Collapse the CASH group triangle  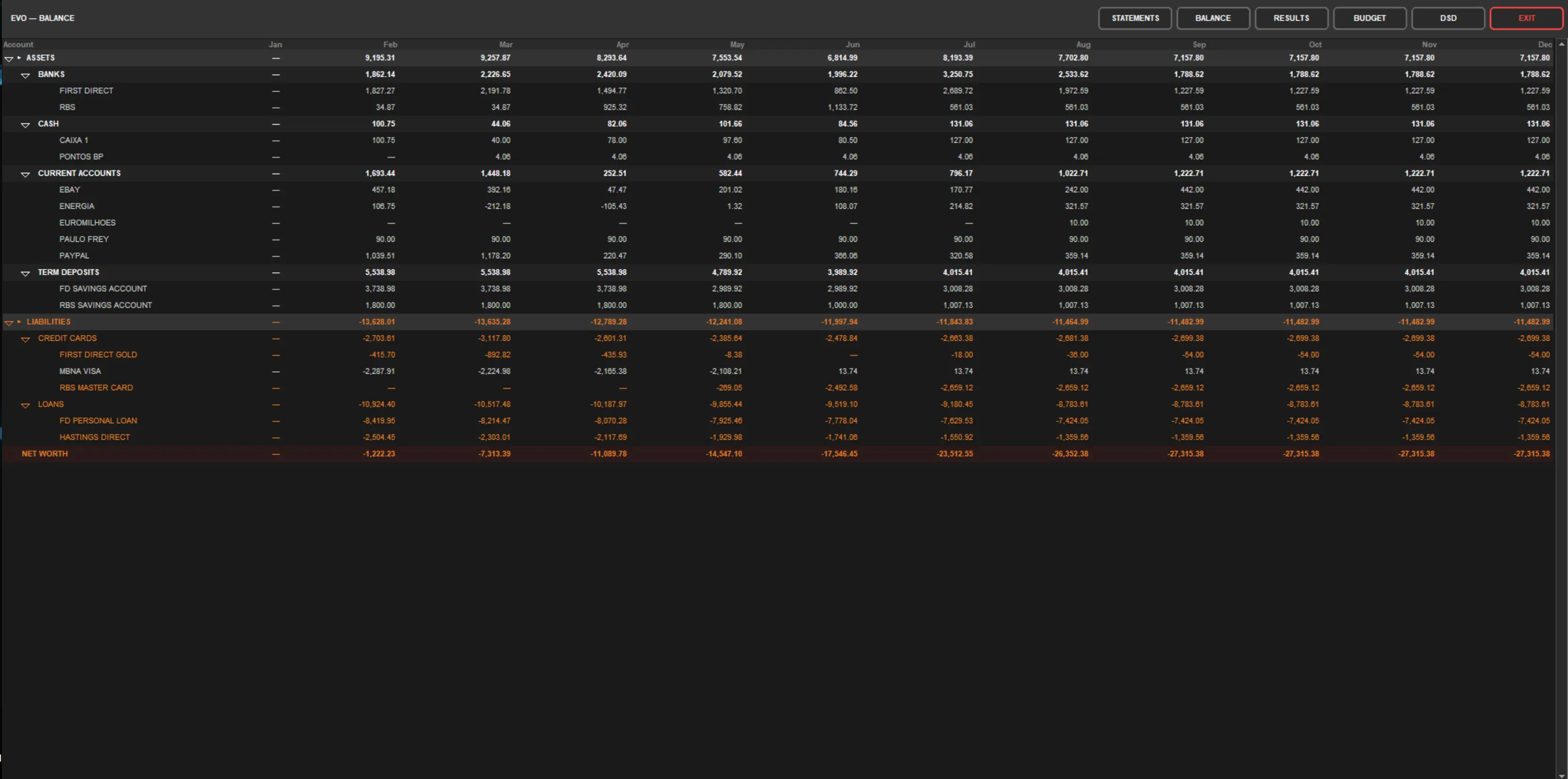pyautogui.click(x=25, y=124)
